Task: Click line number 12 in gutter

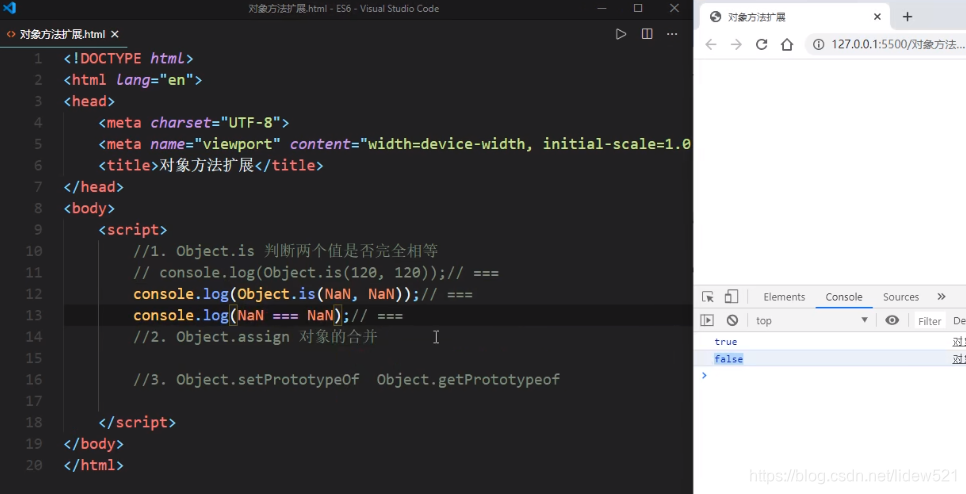Action: point(34,294)
